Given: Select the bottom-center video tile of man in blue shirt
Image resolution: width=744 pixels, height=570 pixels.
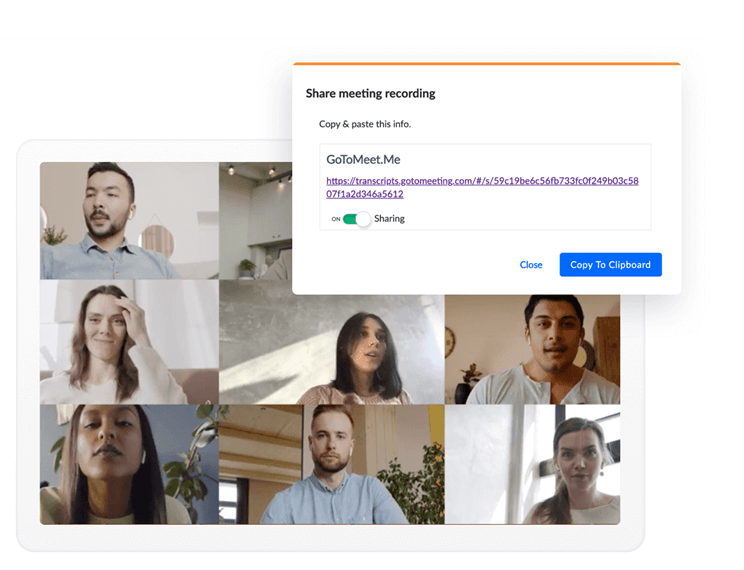Looking at the screenshot, I should (331, 464).
